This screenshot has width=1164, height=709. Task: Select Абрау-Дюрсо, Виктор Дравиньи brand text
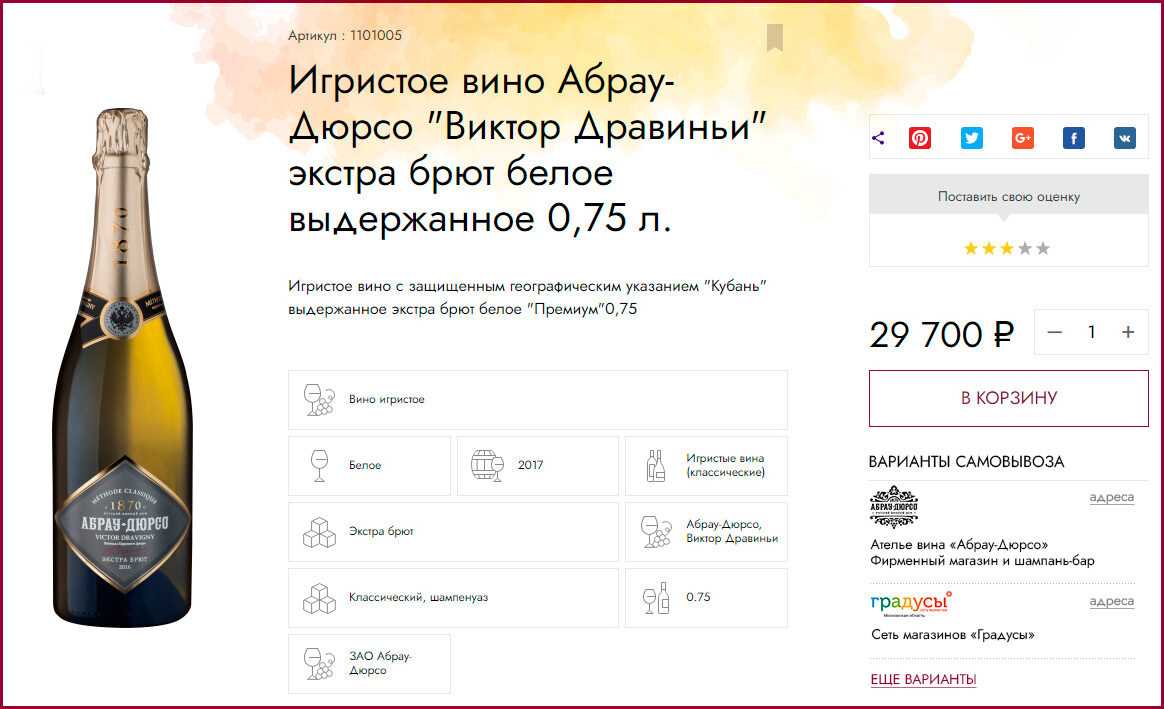[732, 532]
